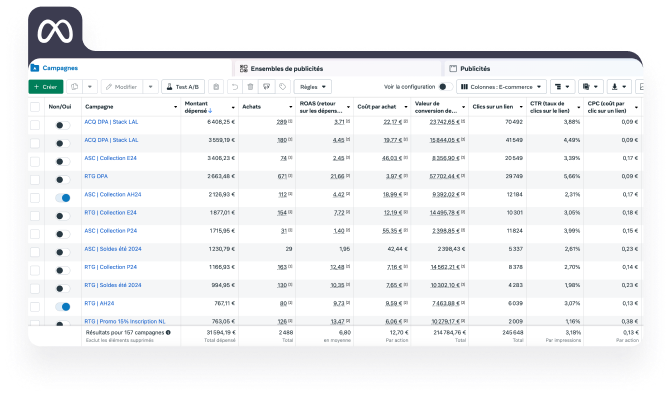Open dropdown arrow next to Modifier

tap(150, 87)
